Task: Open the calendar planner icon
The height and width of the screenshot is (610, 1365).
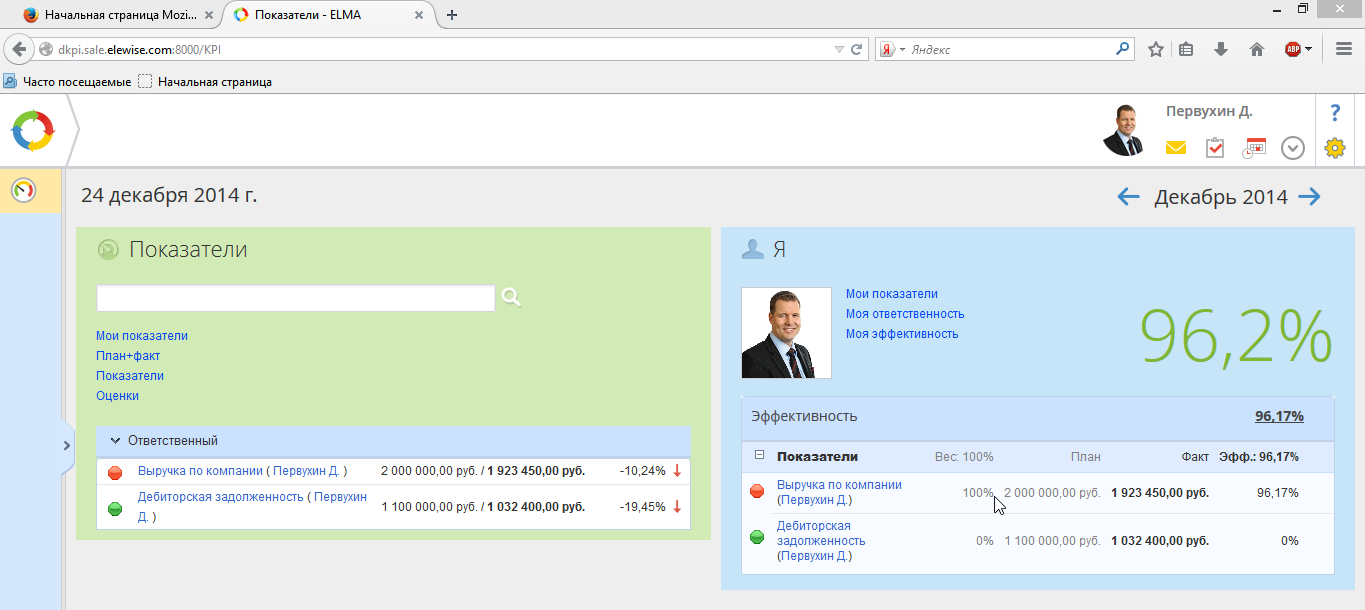Action: click(x=1254, y=148)
